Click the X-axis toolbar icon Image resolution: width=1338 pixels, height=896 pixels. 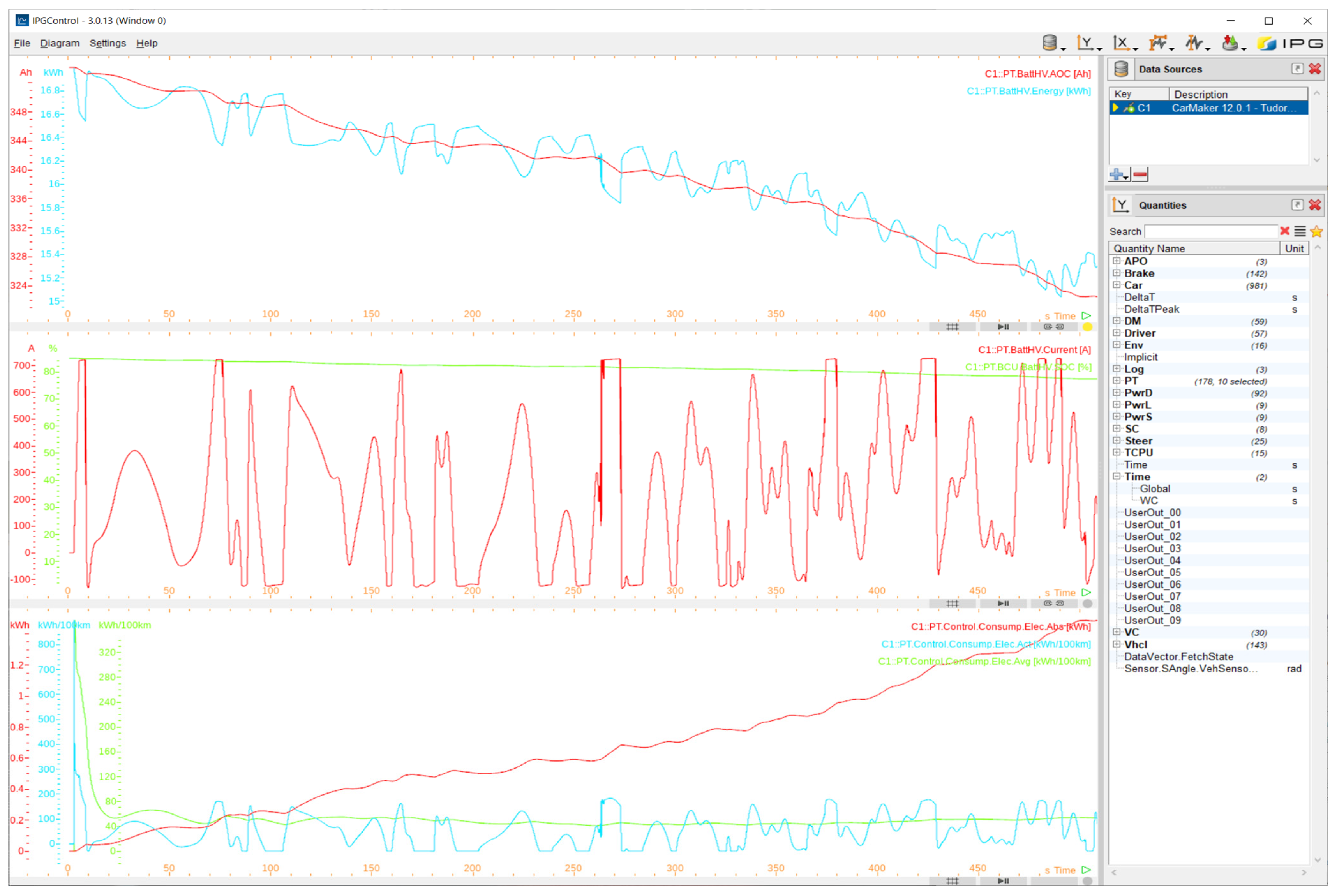pyautogui.click(x=1120, y=43)
